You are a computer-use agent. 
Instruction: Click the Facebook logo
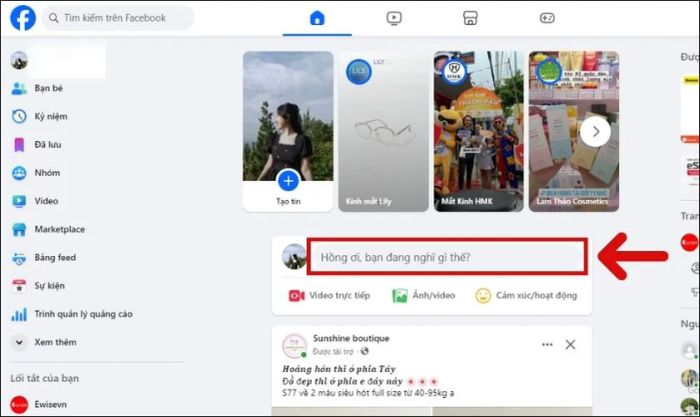click(23, 18)
